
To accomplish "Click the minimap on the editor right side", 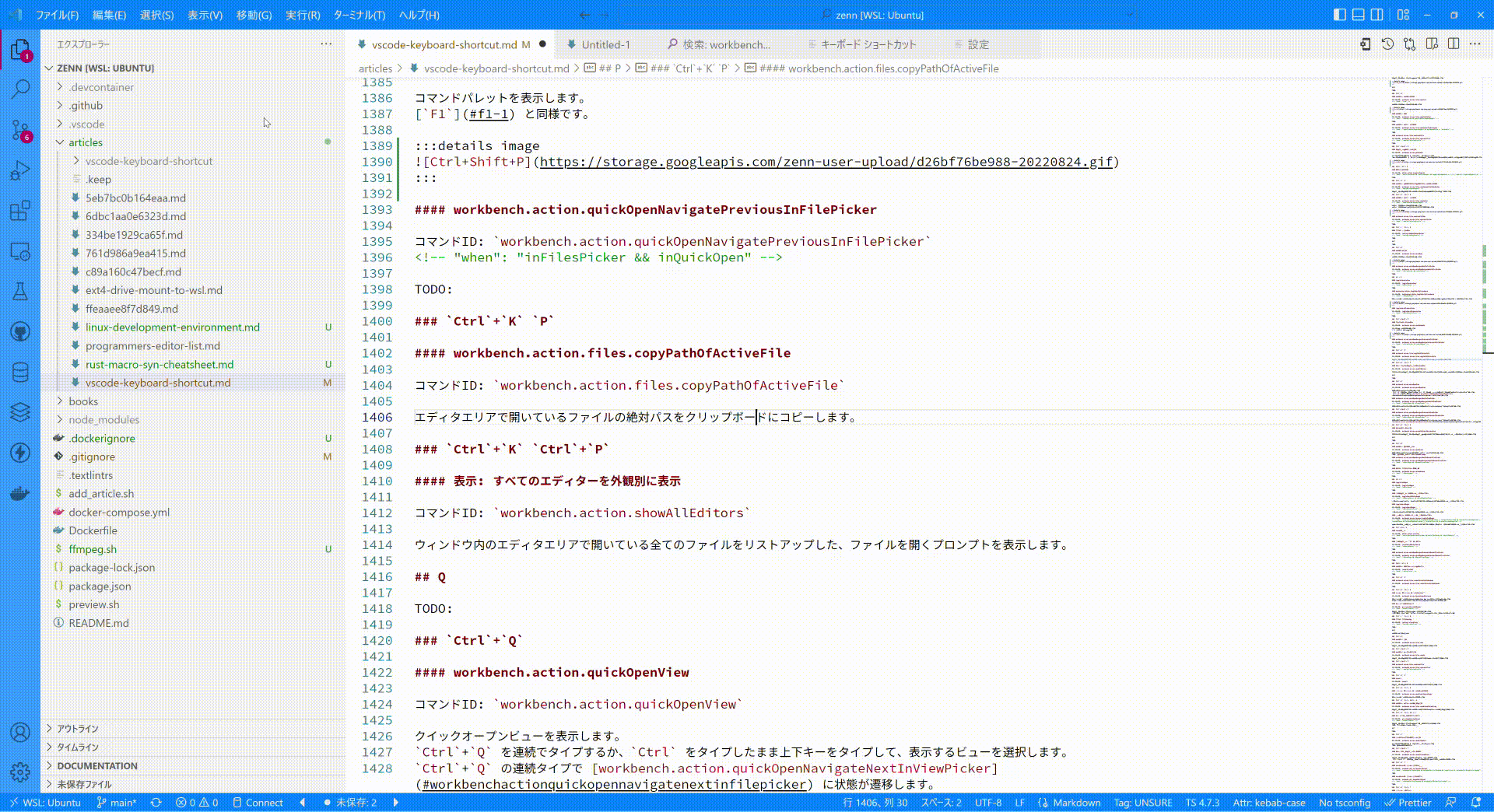I will tap(1436, 436).
